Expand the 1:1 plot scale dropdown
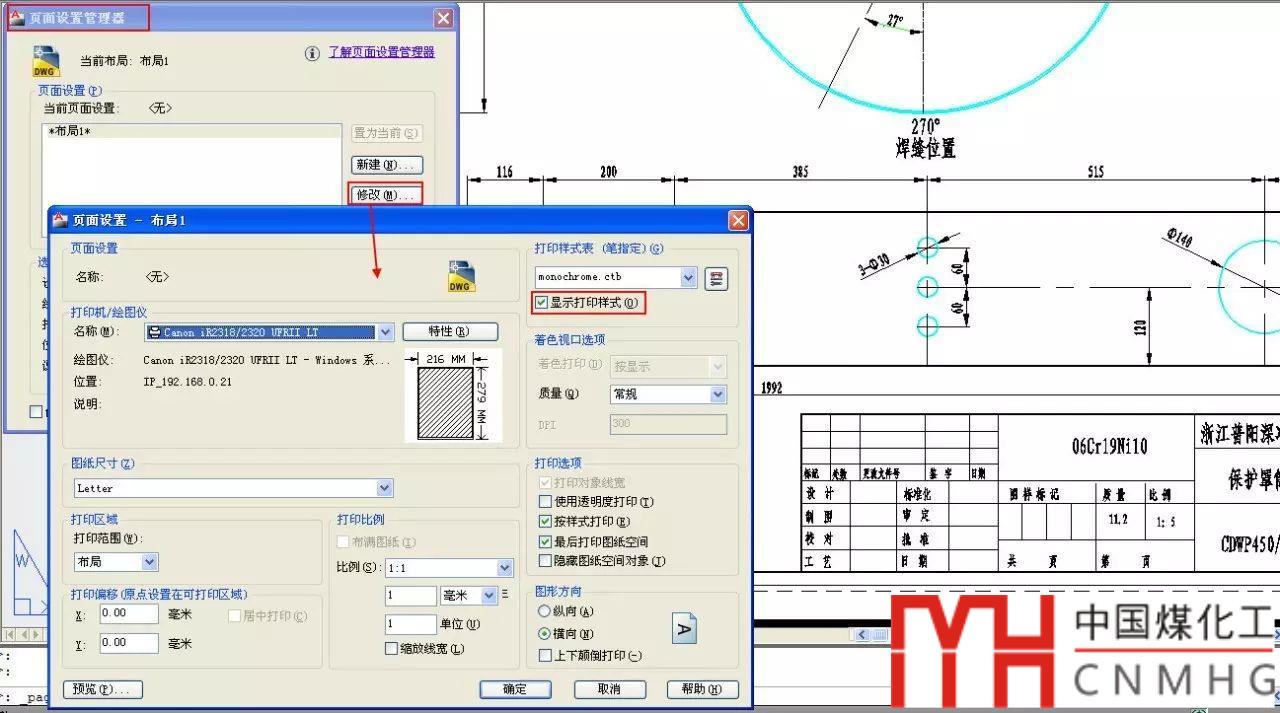1280x713 pixels. [504, 568]
